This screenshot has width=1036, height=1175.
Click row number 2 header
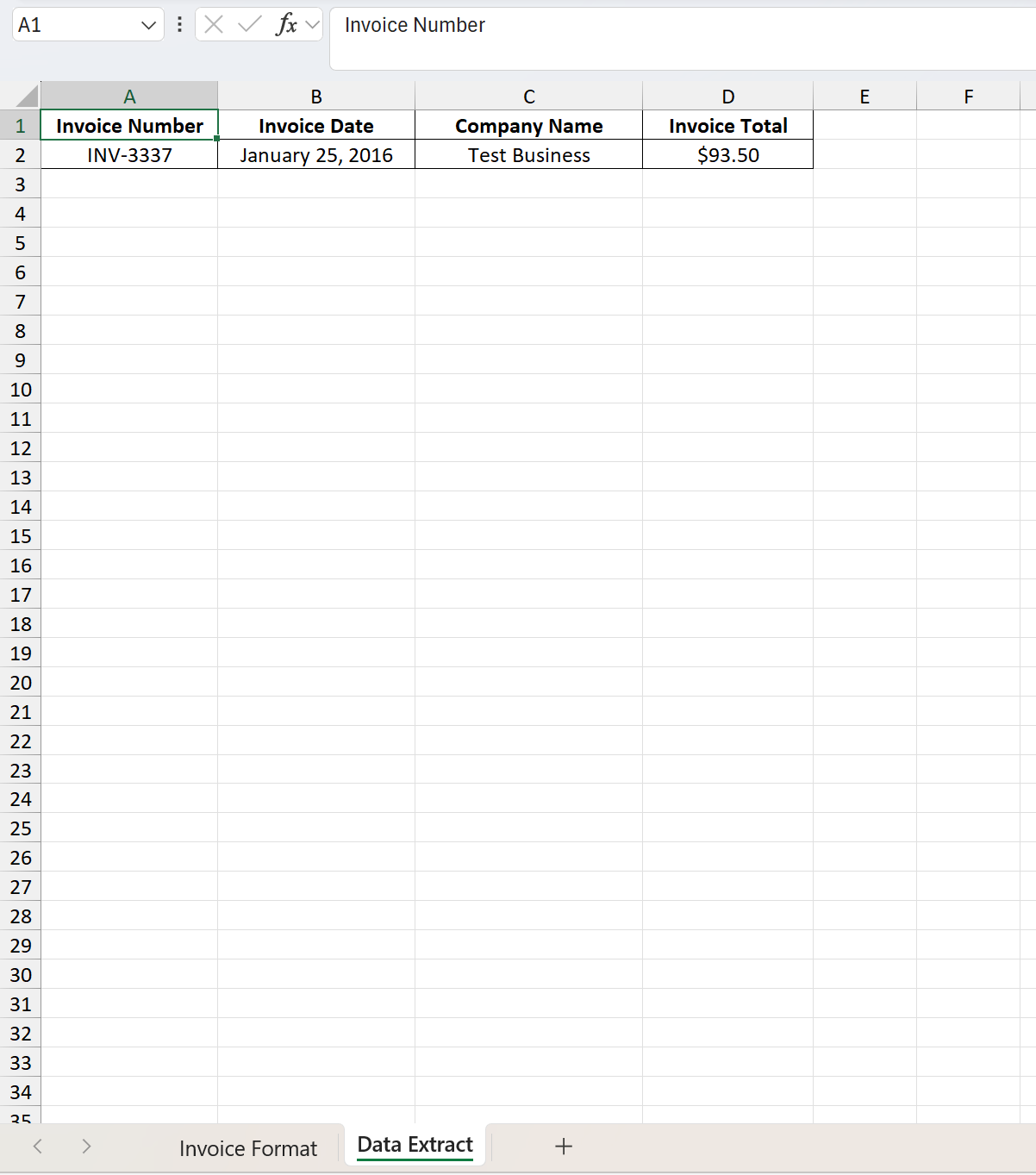pyautogui.click(x=21, y=155)
